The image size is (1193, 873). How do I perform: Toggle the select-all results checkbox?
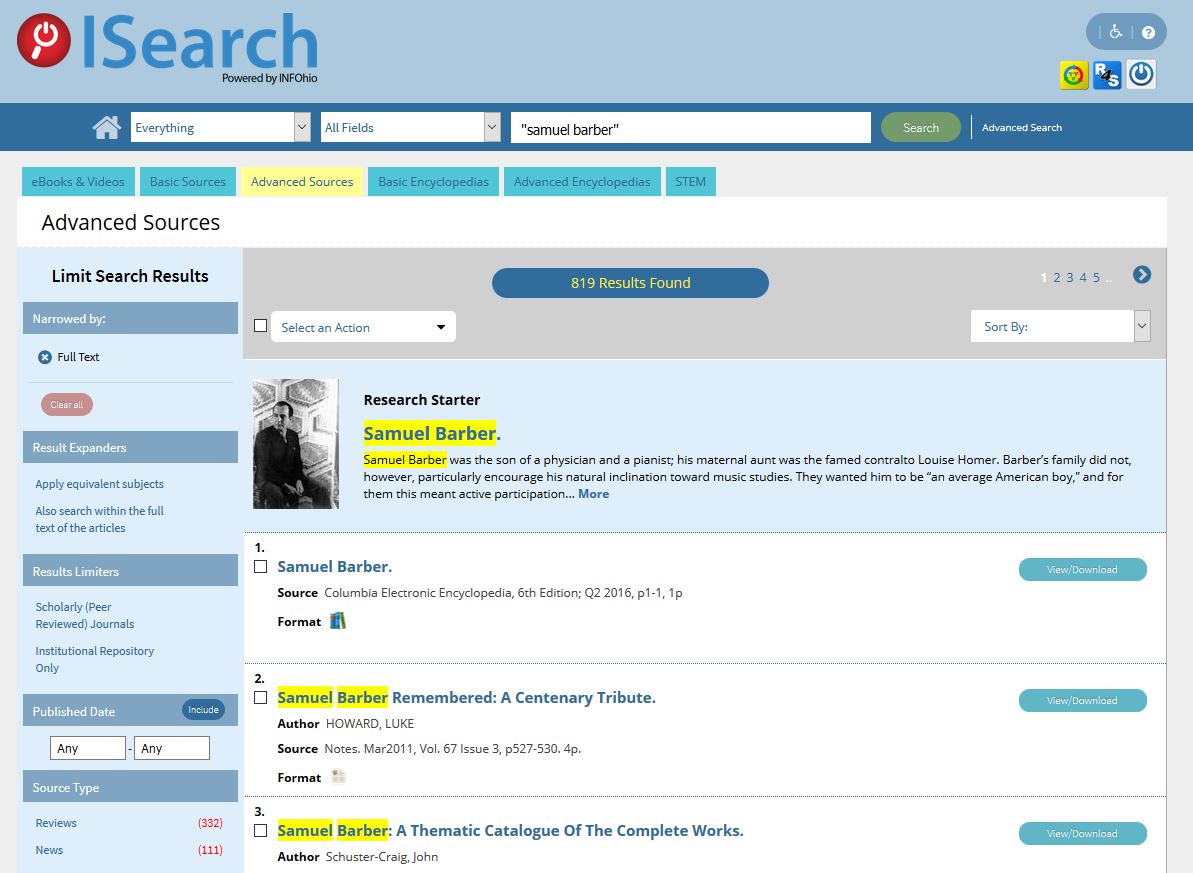pos(260,326)
